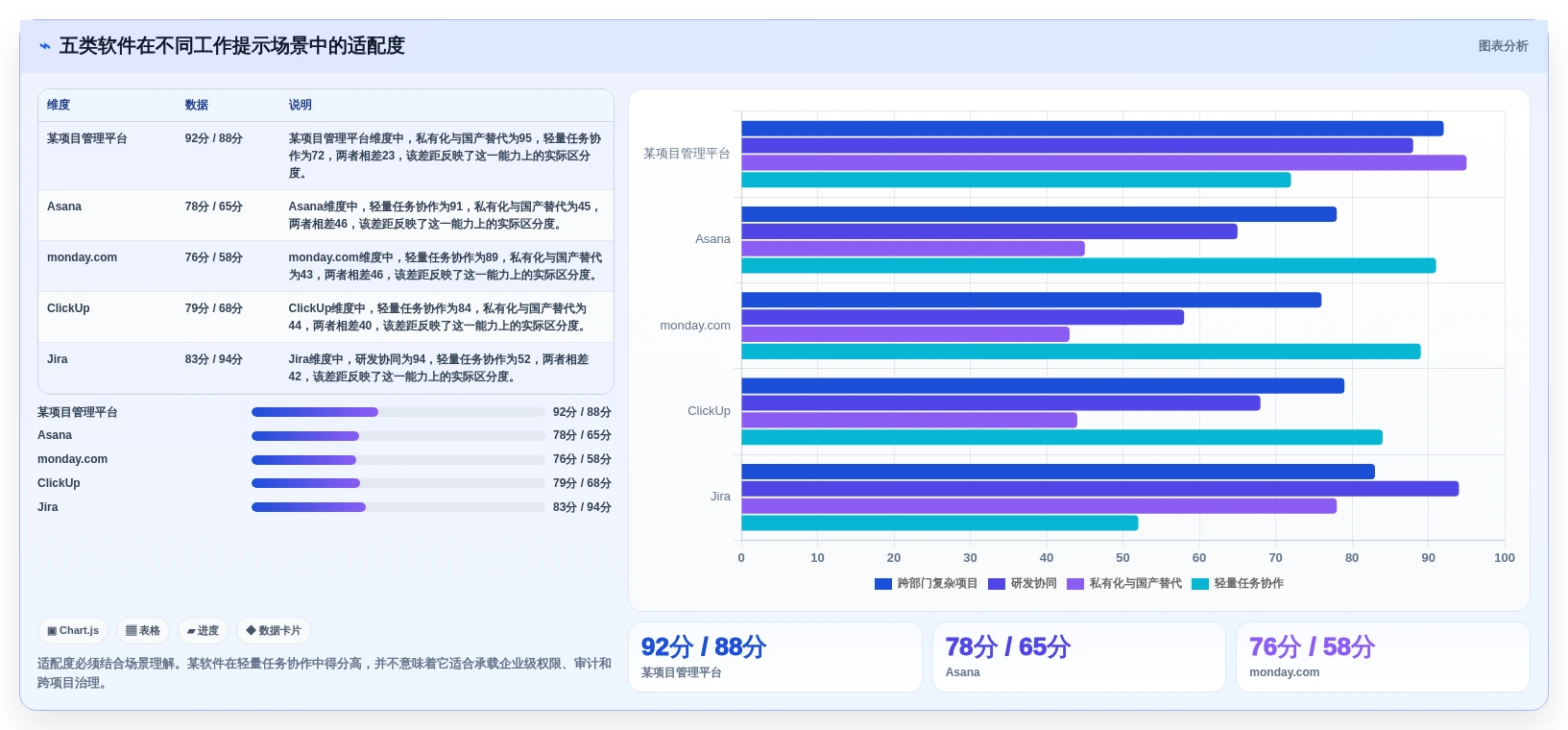Click the Asana description text in the table

446,215
